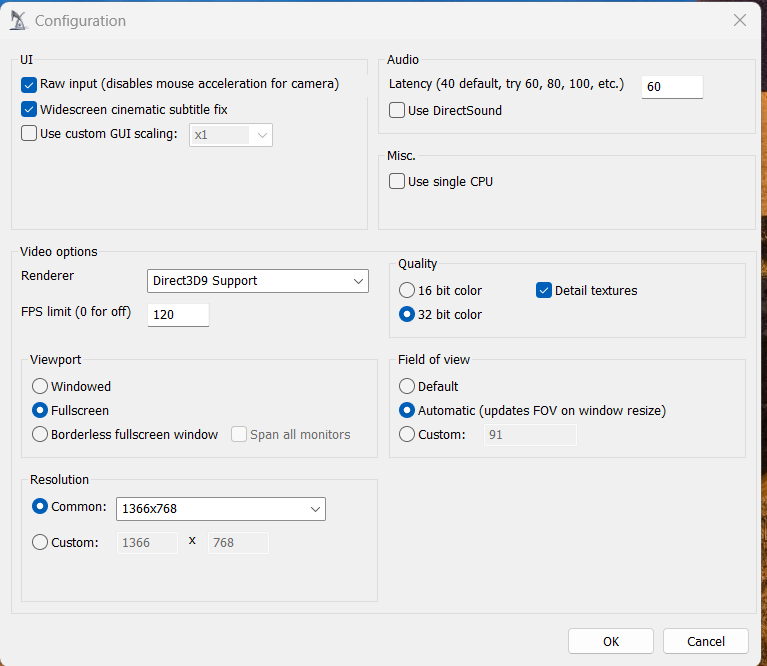Image resolution: width=767 pixels, height=666 pixels.
Task: Enable Use single CPU checkbox
Action: tap(397, 181)
